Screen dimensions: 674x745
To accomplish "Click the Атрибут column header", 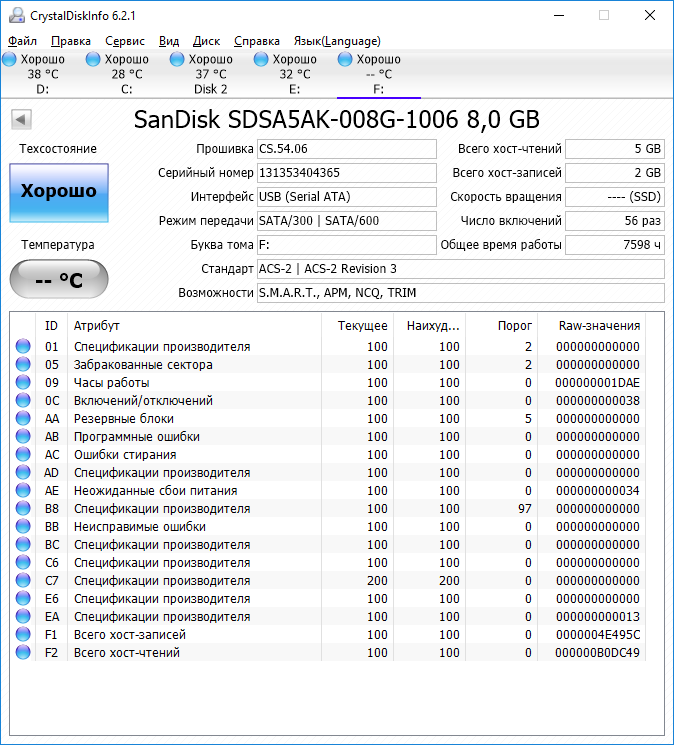I will coord(194,325).
